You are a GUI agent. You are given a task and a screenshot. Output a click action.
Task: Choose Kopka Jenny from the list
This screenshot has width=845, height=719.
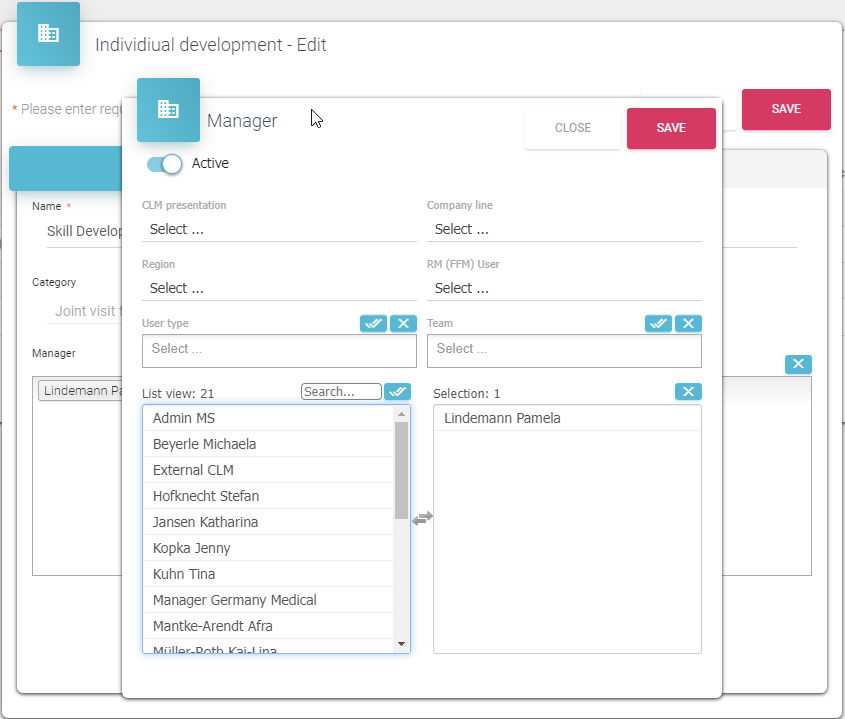pos(192,548)
